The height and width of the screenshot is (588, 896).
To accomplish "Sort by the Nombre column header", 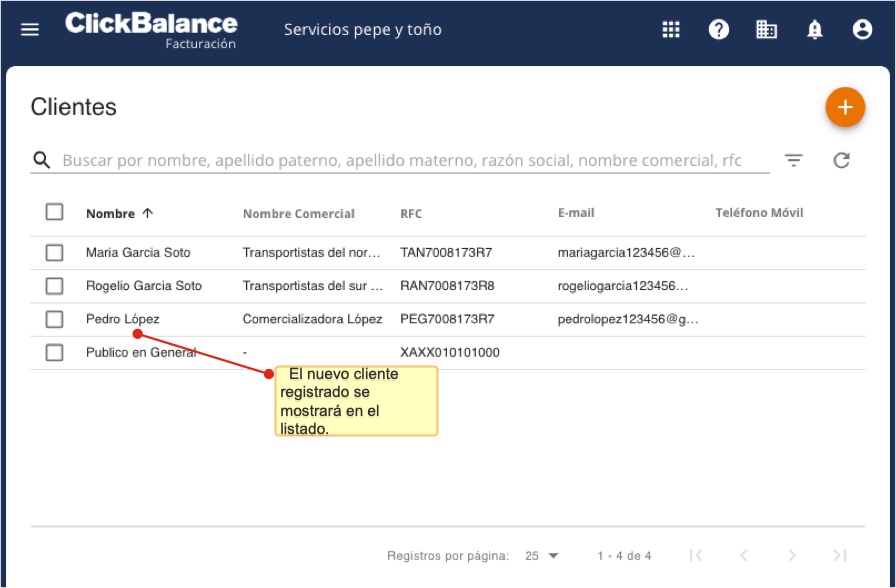I will point(110,213).
